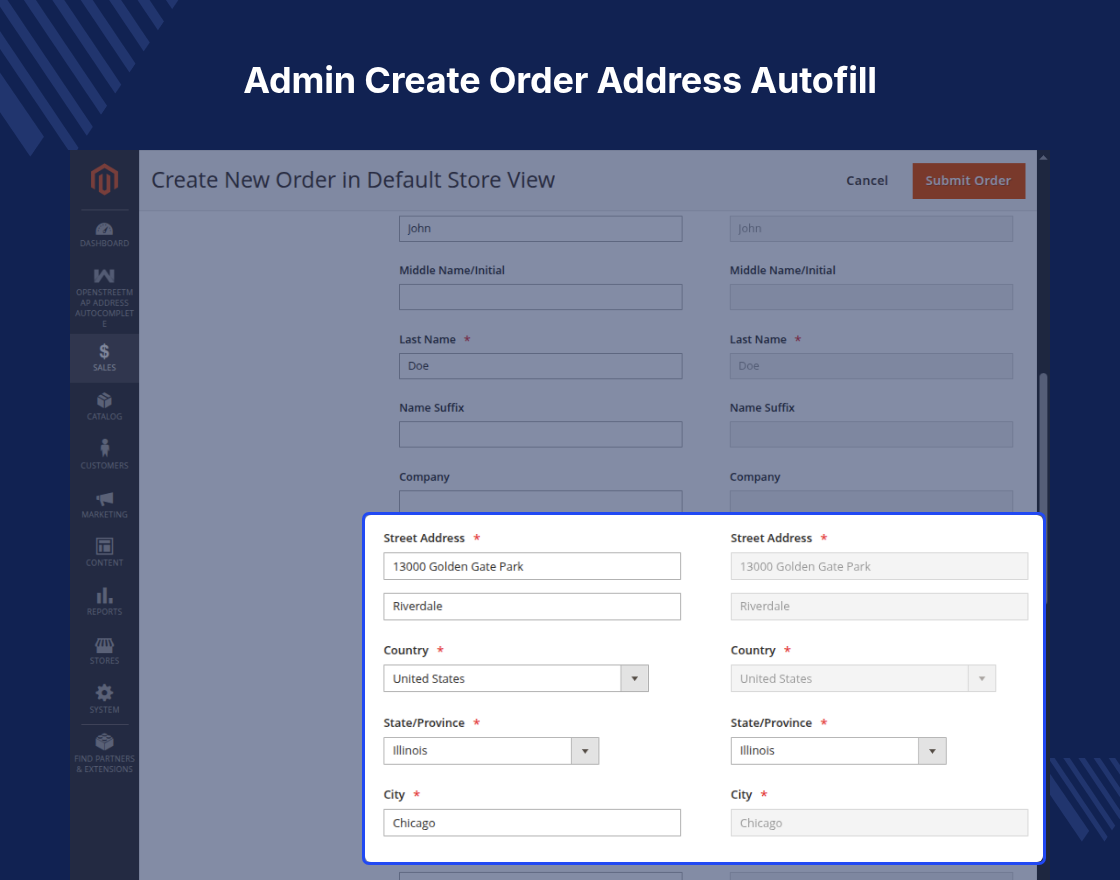This screenshot has width=1120, height=880.
Task: Click shipping street field 13000 Golden Gate Park
Action: pyautogui.click(x=879, y=566)
